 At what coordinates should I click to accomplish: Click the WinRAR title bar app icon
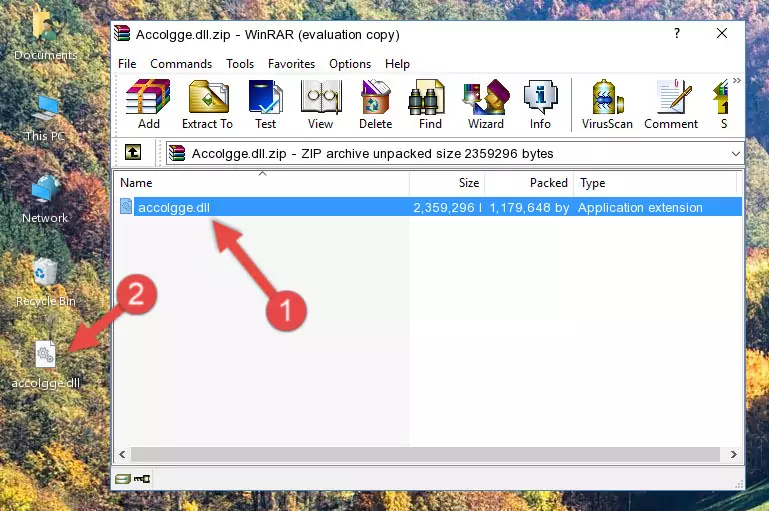pos(122,33)
